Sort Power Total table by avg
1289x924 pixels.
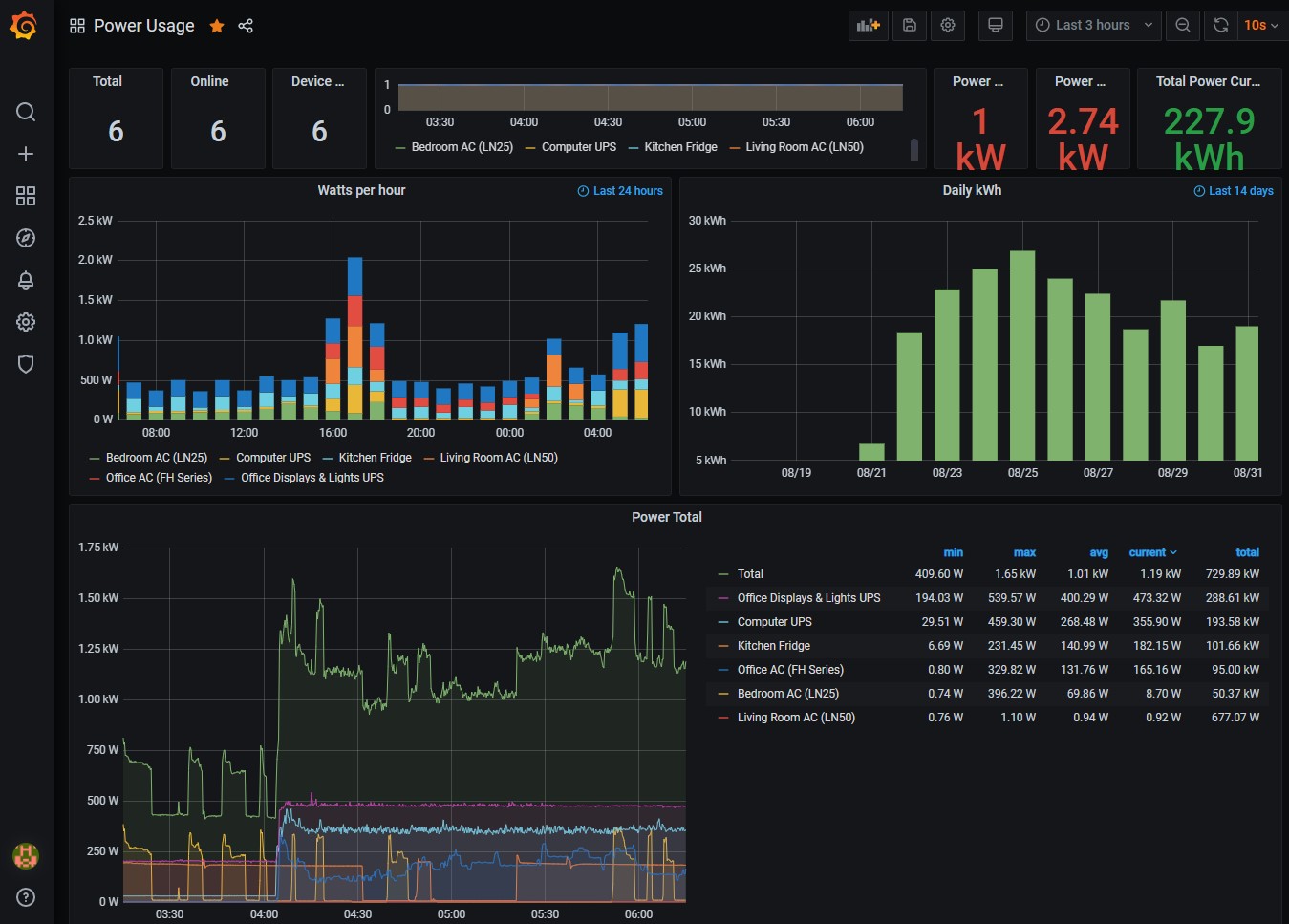point(1099,552)
